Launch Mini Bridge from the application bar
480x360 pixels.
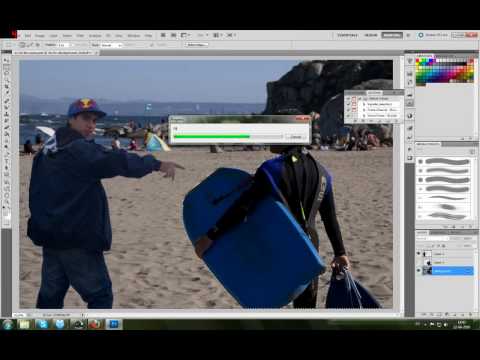coord(174,35)
